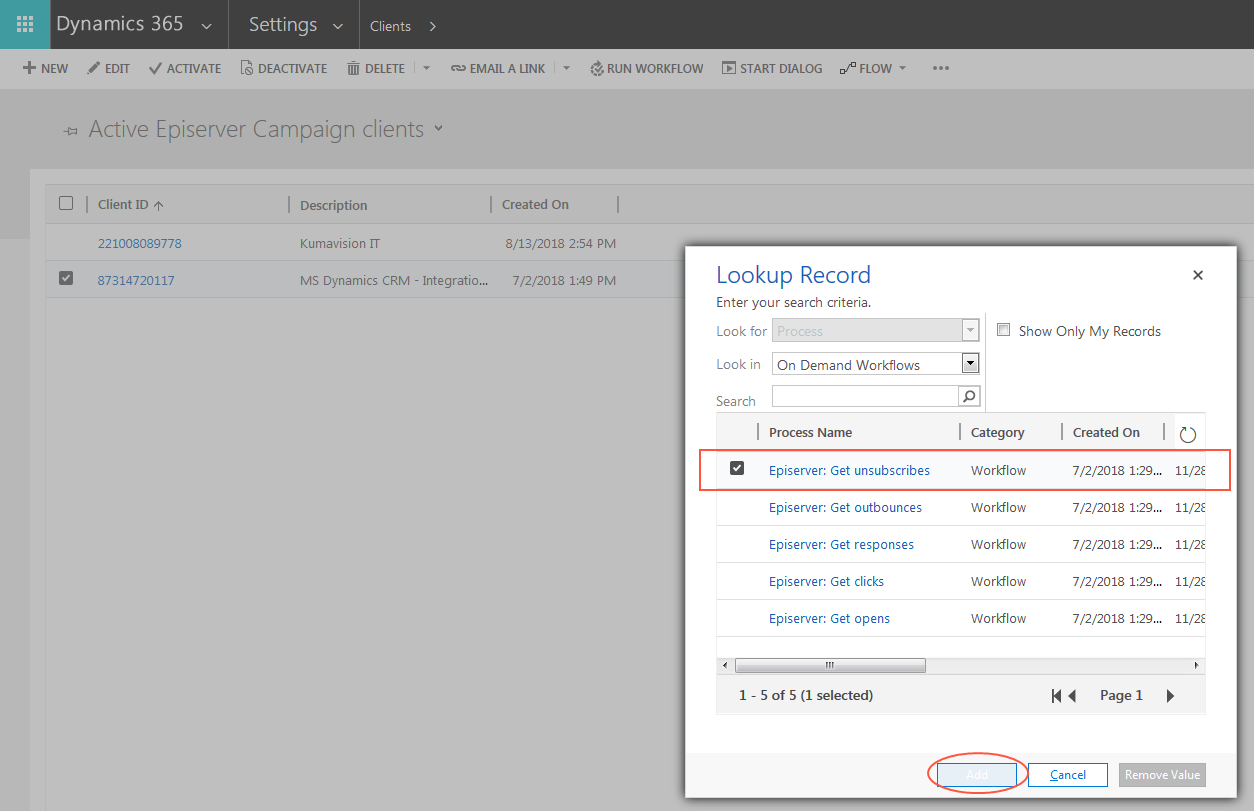This screenshot has height=811, width=1254.
Task: Open Episerver: Get outbounces process link
Action: tap(845, 507)
